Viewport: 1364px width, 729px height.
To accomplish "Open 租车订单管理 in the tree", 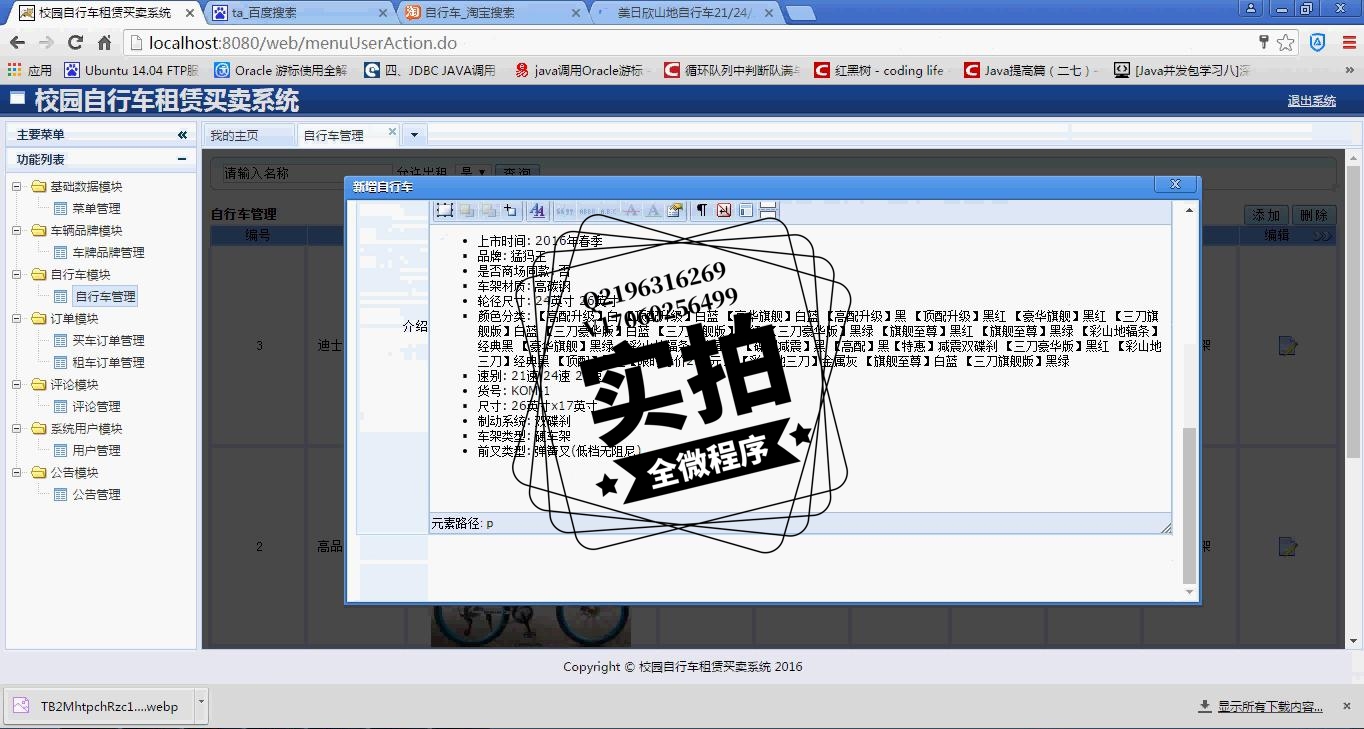I will coord(108,363).
